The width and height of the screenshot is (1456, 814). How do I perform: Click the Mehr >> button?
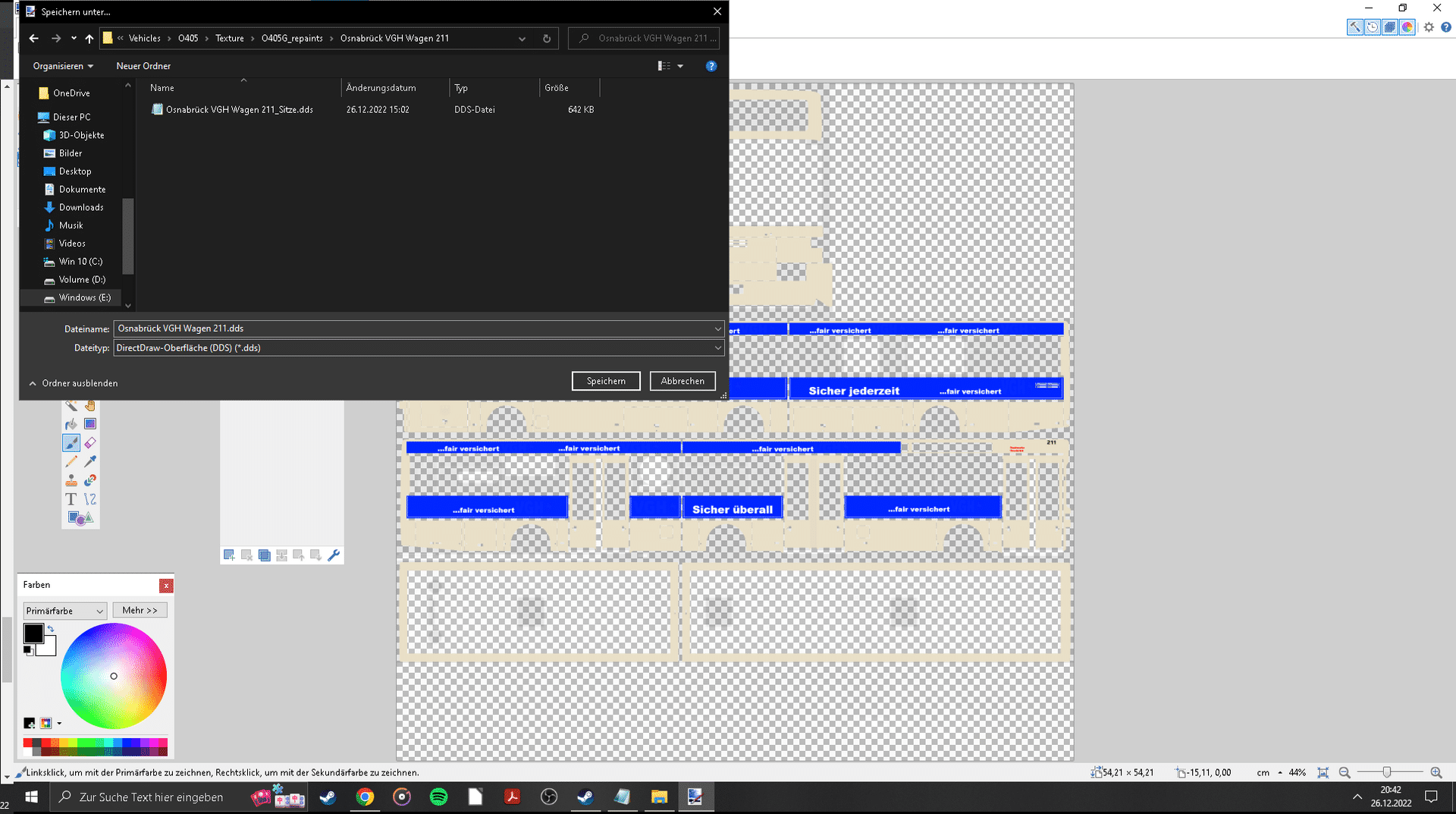(x=140, y=611)
